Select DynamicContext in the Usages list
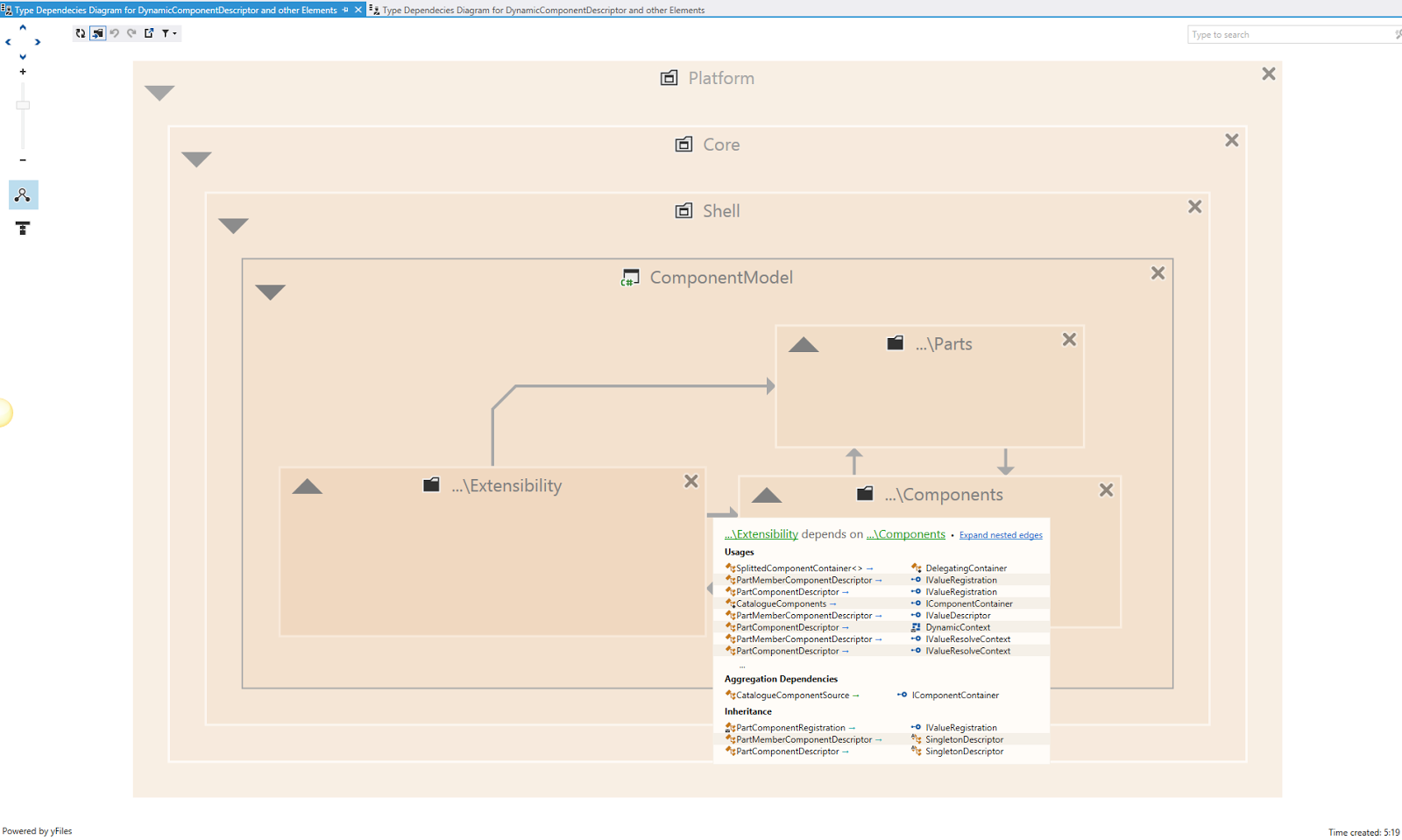Image resolution: width=1402 pixels, height=840 pixels. (958, 627)
